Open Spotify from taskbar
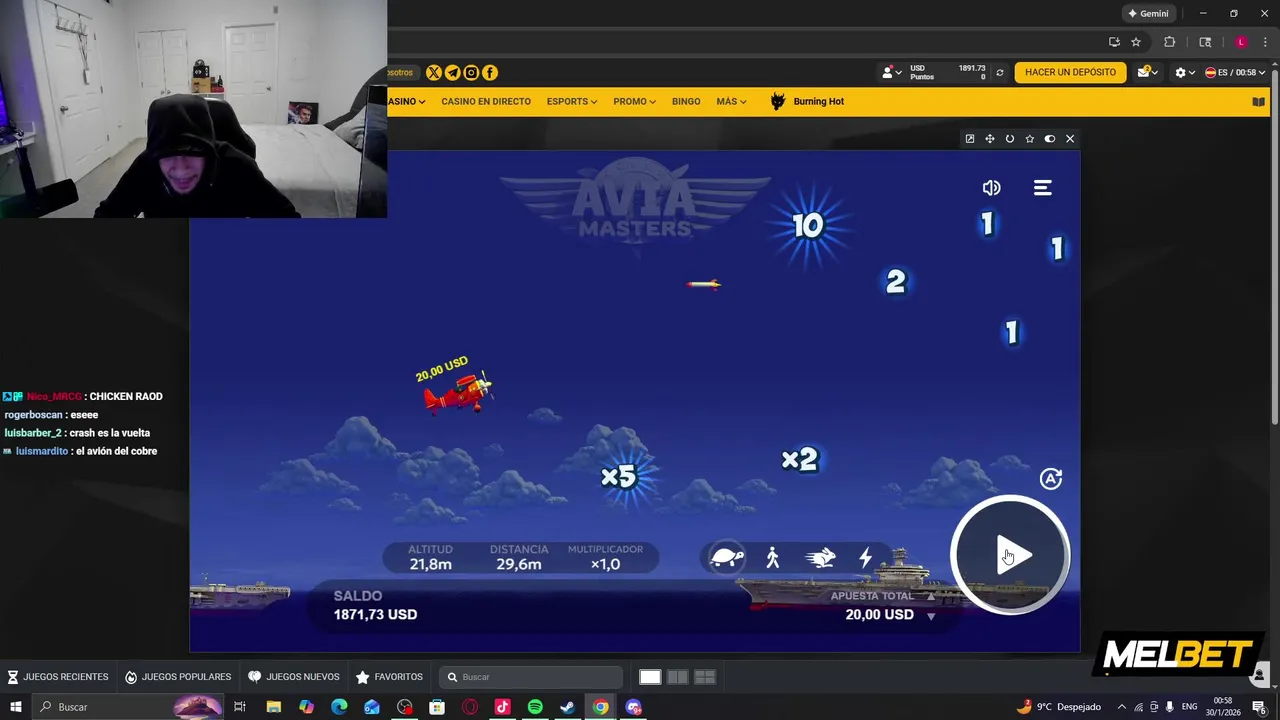The height and width of the screenshot is (720, 1280). click(535, 707)
